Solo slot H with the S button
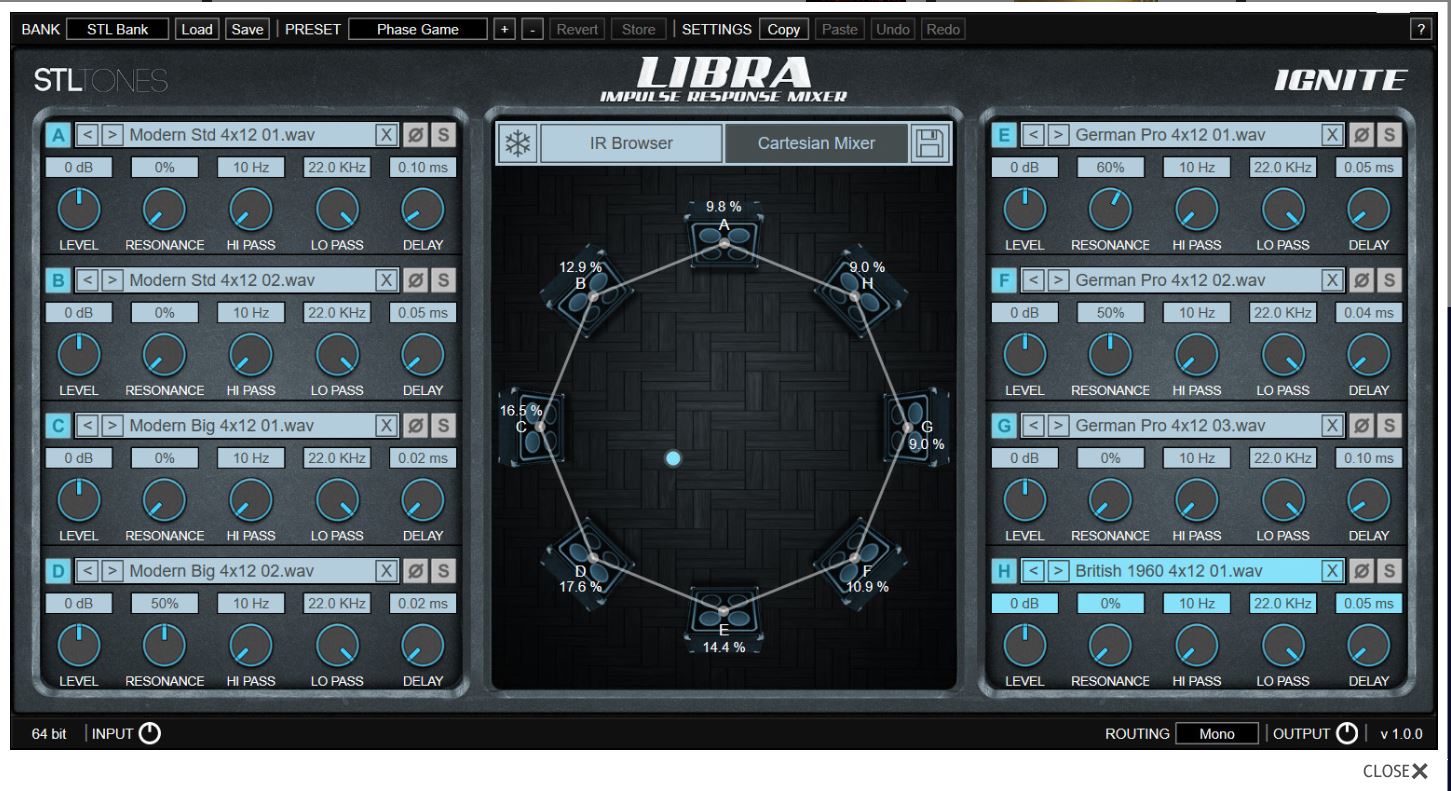This screenshot has height=791, width=1451. point(1390,571)
